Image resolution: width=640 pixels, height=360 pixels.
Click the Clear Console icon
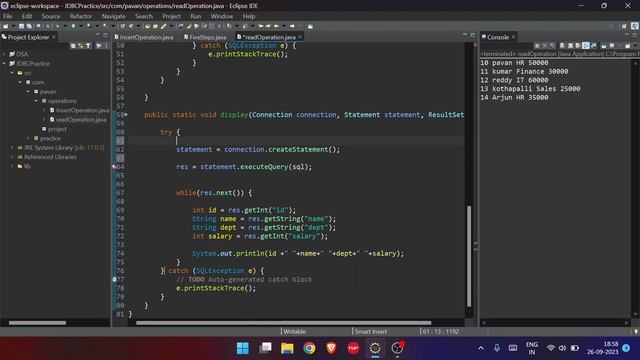tap(562, 46)
